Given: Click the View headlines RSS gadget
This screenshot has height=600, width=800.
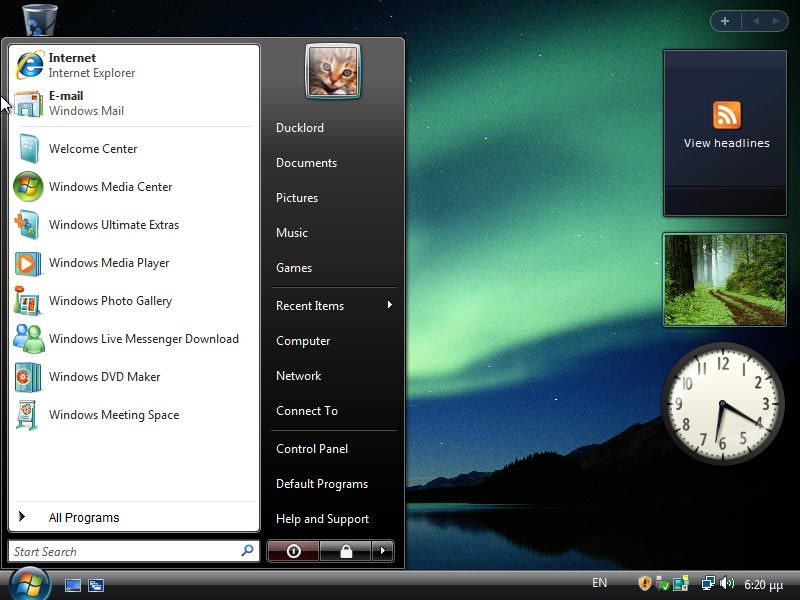Looking at the screenshot, I should pyautogui.click(x=725, y=130).
